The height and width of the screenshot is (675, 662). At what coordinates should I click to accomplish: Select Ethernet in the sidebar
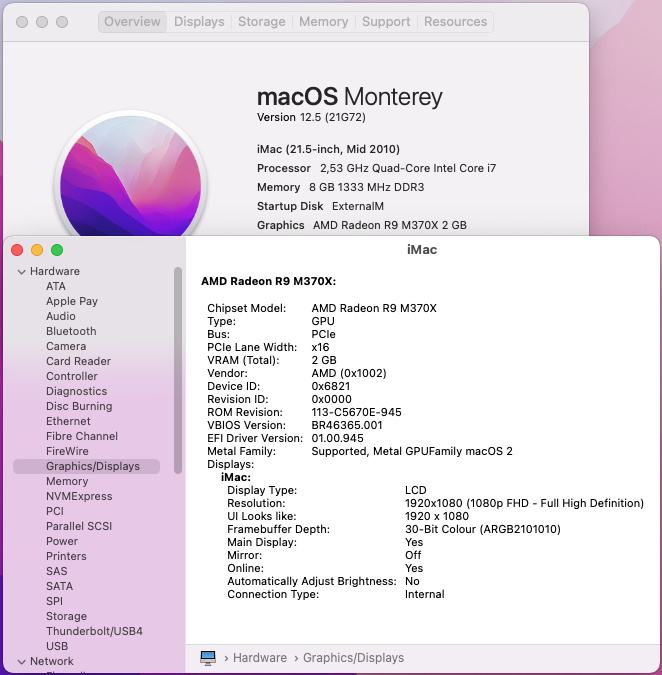point(68,421)
